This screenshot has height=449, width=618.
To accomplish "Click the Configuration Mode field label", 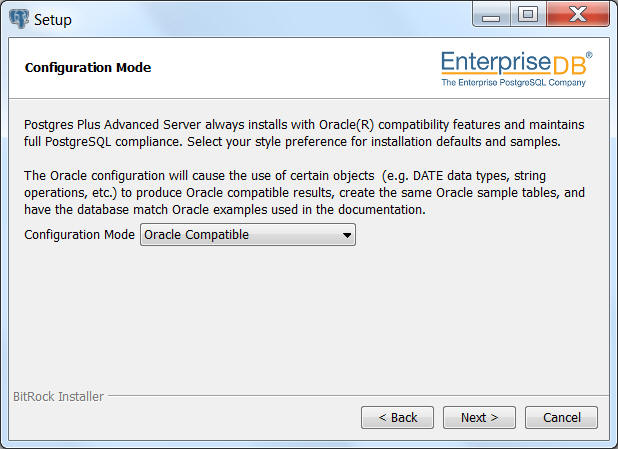I will point(79,235).
